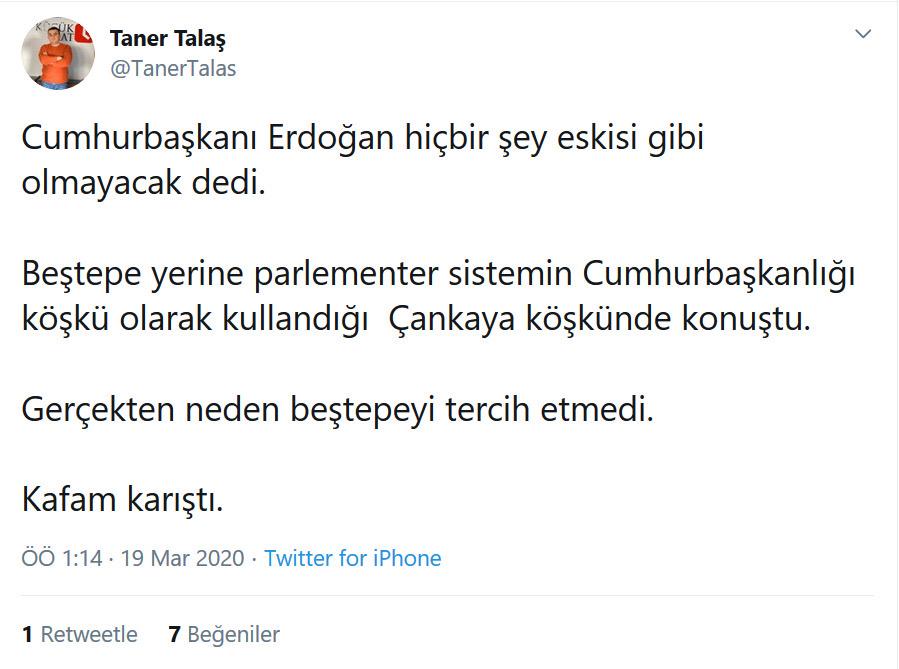Click the text "Kafam karıştı."
Viewport: 899px width, 669px height.
[x=122, y=497]
